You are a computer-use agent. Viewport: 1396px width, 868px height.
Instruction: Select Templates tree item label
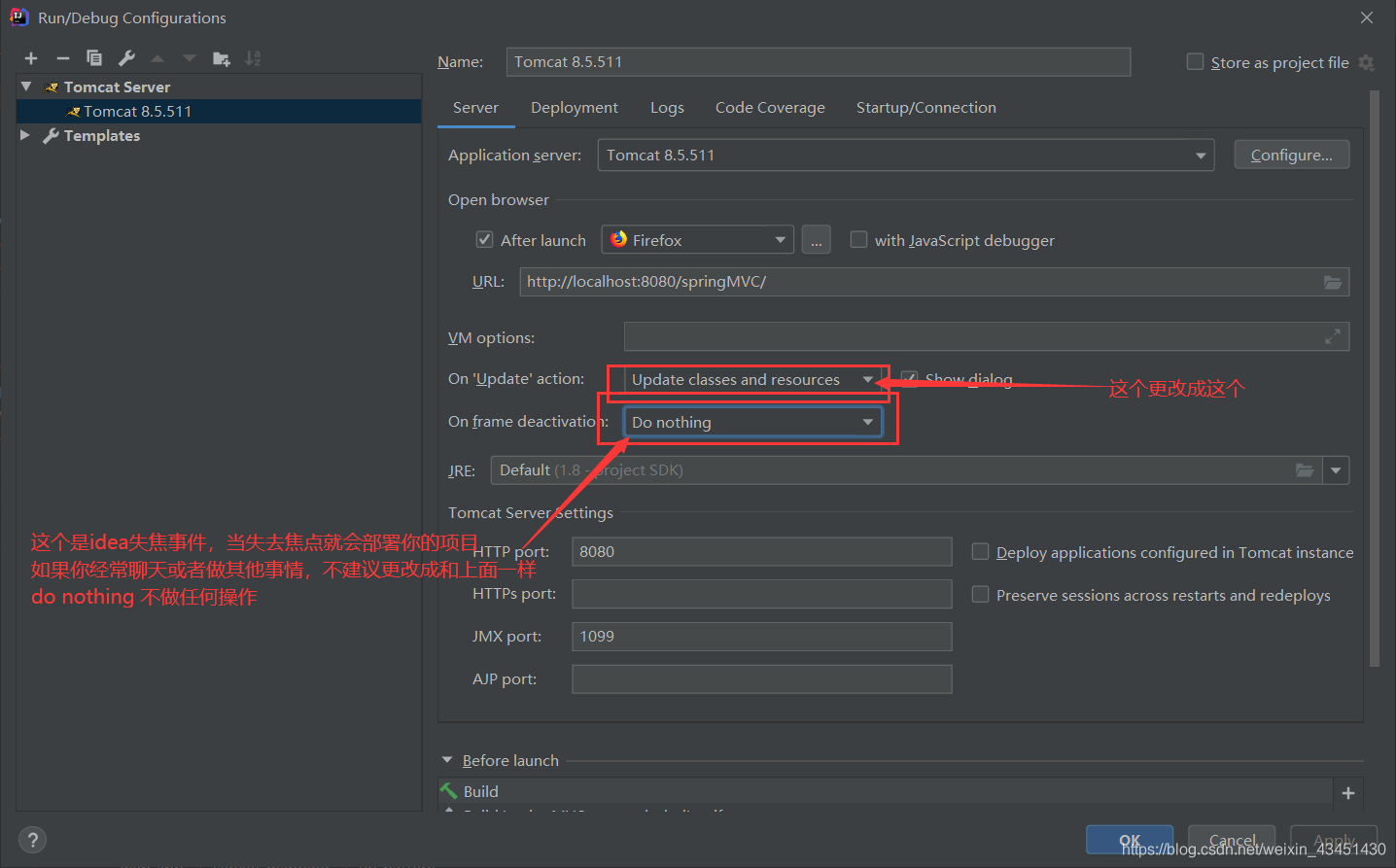coord(102,136)
